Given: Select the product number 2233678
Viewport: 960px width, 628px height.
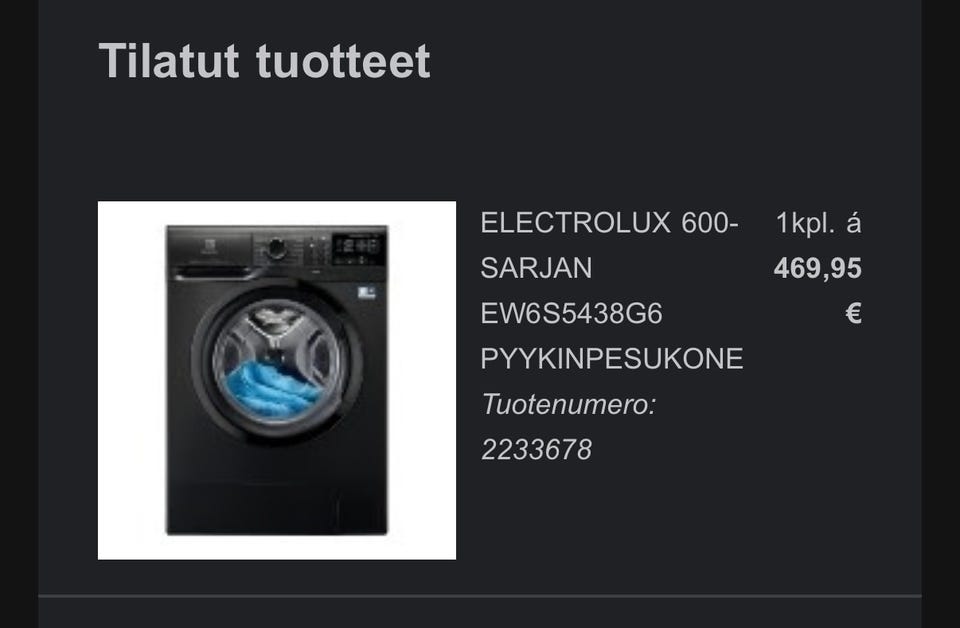Looking at the screenshot, I should point(536,449).
